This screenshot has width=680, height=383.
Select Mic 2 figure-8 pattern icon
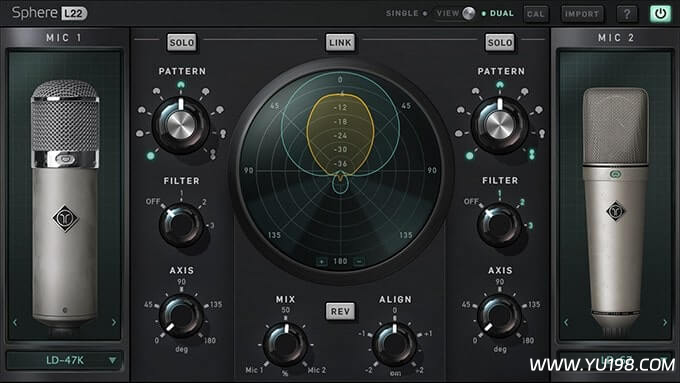532,154
